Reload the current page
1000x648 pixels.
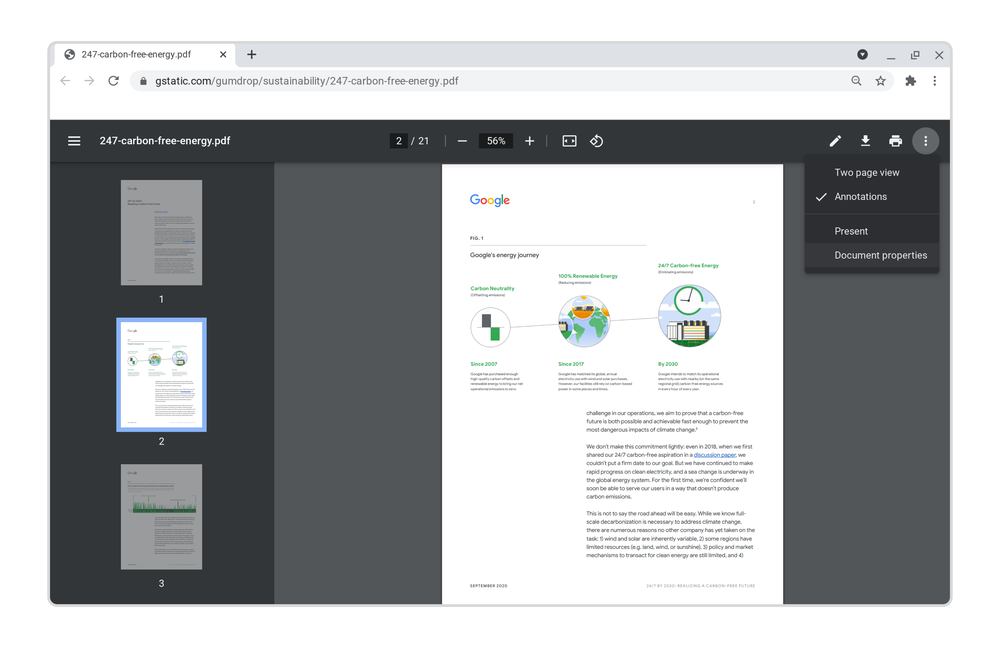pyautogui.click(x=113, y=80)
